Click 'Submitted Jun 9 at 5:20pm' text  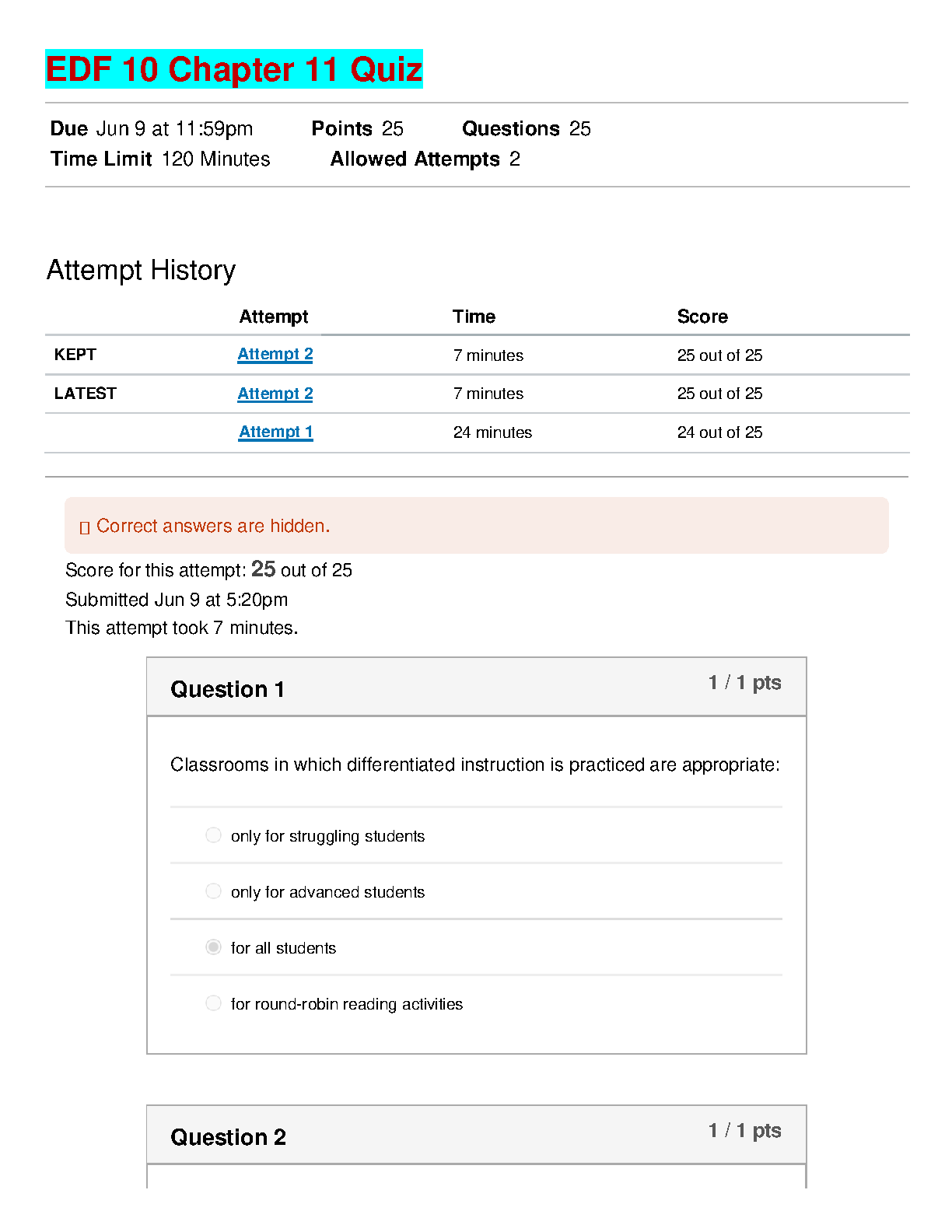pos(177,600)
